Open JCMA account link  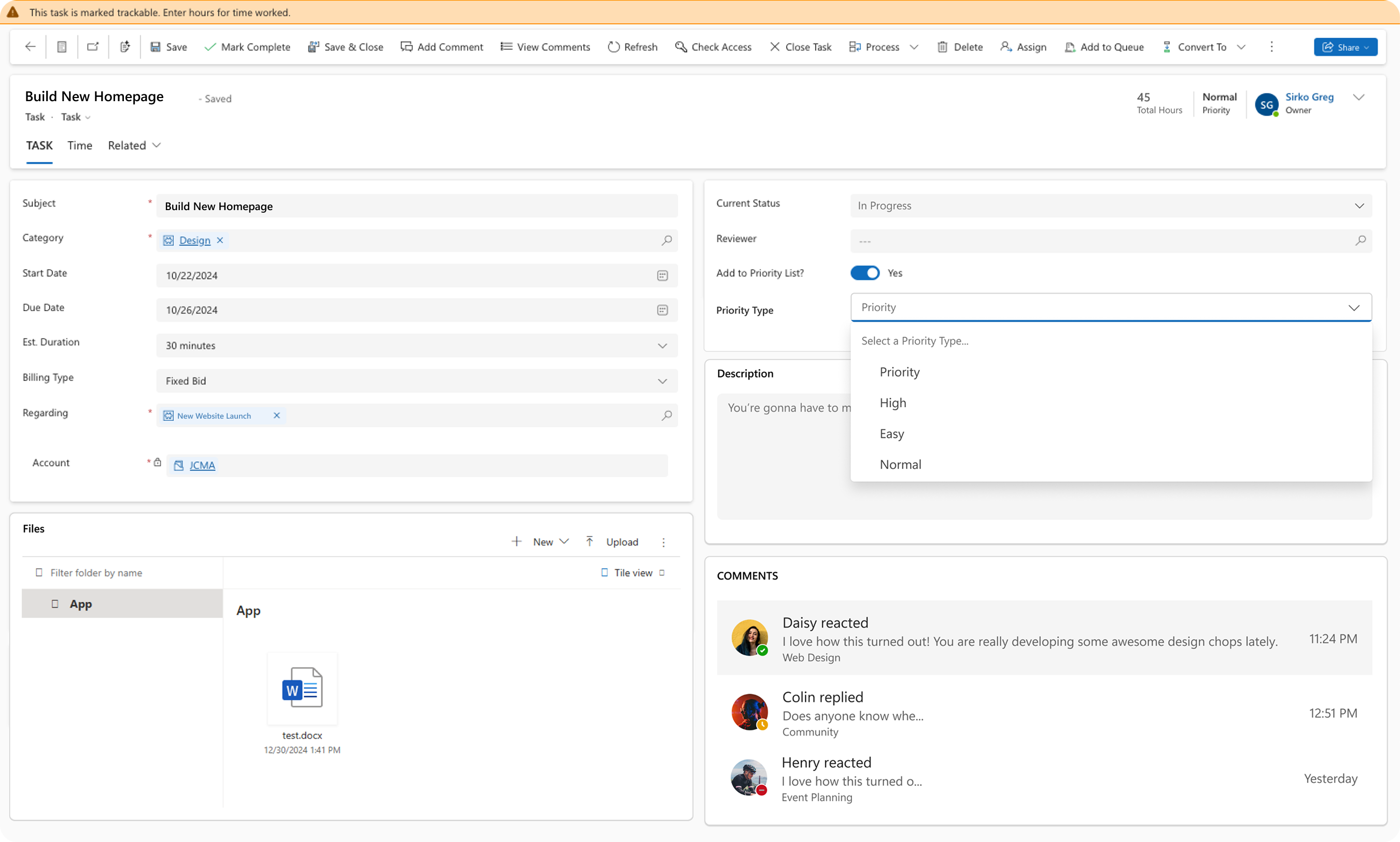[x=202, y=465]
